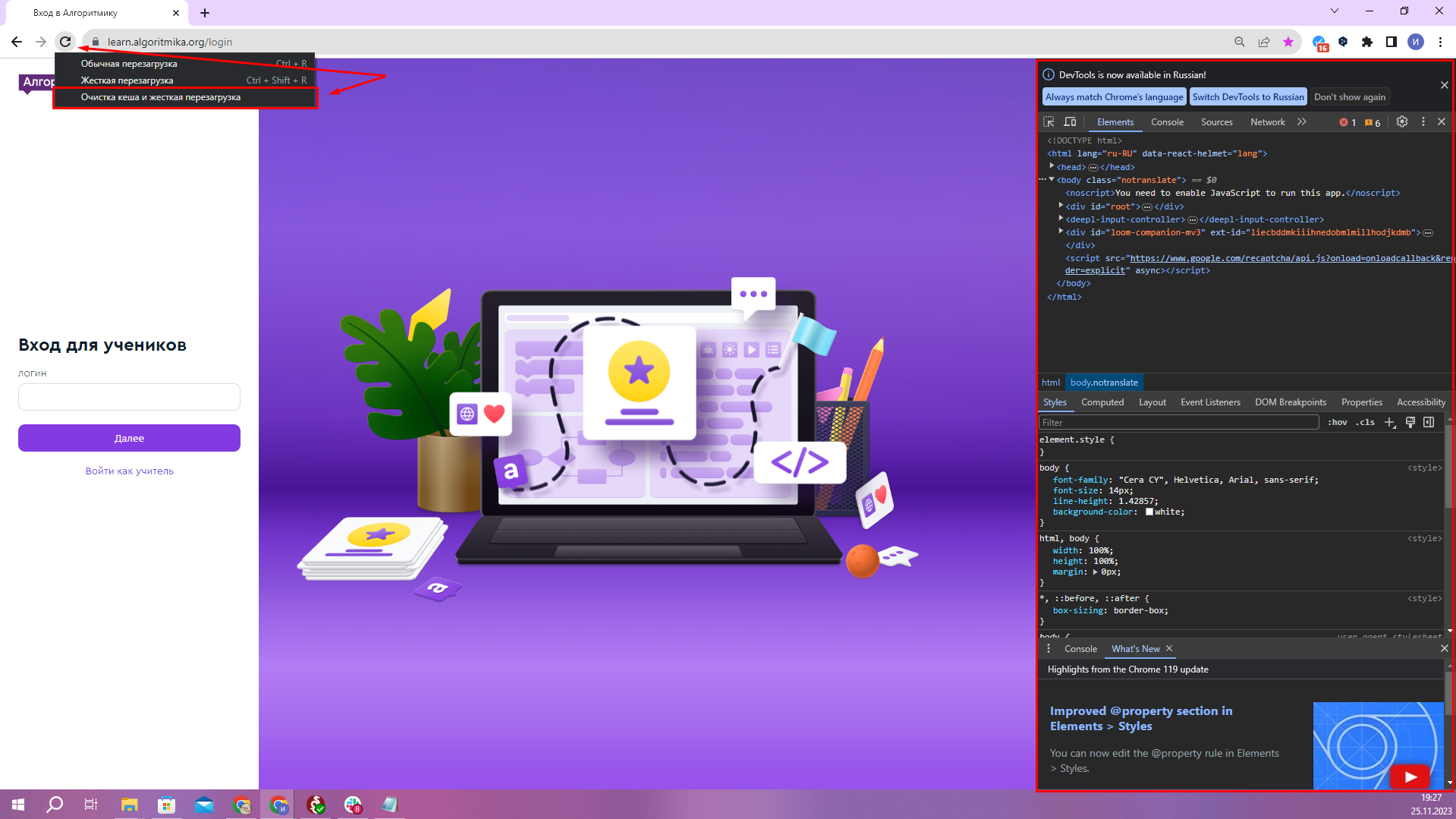The width and height of the screenshot is (1456, 819).
Task: Go back to the previous page
Action: click(17, 42)
